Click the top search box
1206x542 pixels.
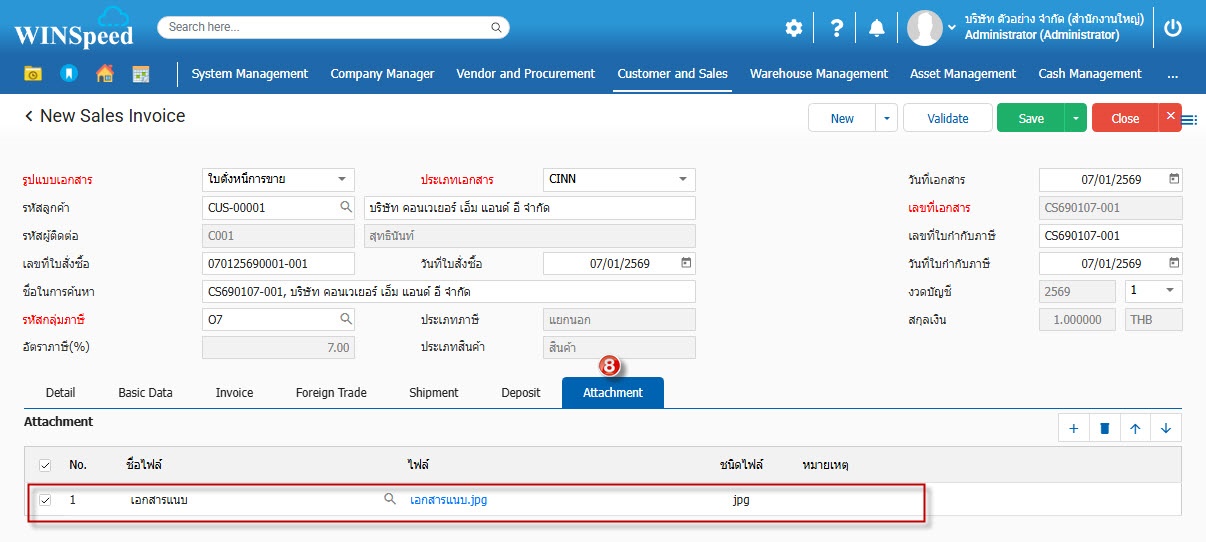pyautogui.click(x=333, y=28)
